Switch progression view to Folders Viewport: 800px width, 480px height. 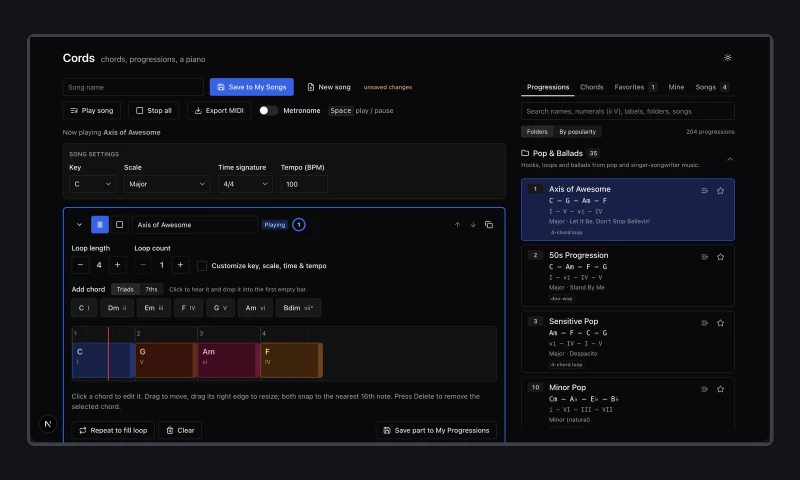pyautogui.click(x=537, y=132)
